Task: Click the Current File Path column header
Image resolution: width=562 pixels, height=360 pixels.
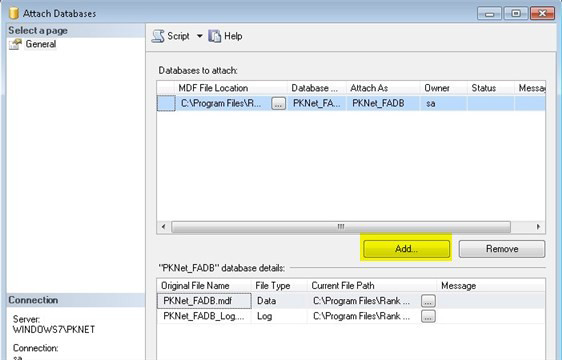Action: (372, 286)
